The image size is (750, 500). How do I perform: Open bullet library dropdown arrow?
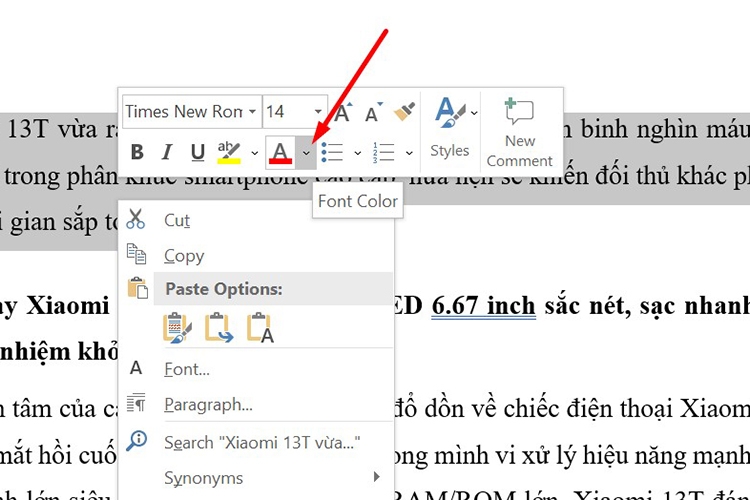coord(357,153)
